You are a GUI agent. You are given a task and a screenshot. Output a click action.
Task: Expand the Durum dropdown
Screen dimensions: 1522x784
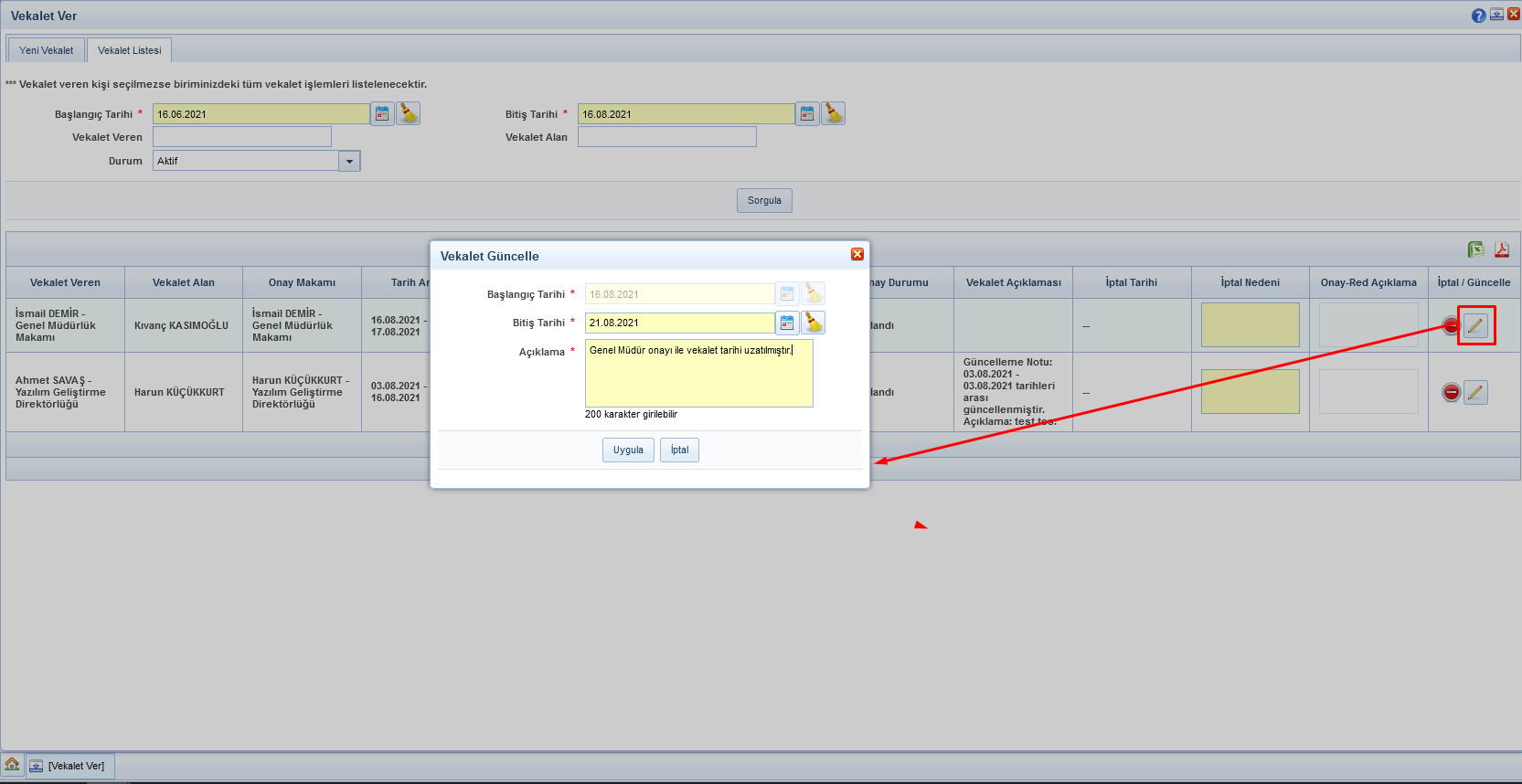tap(349, 161)
